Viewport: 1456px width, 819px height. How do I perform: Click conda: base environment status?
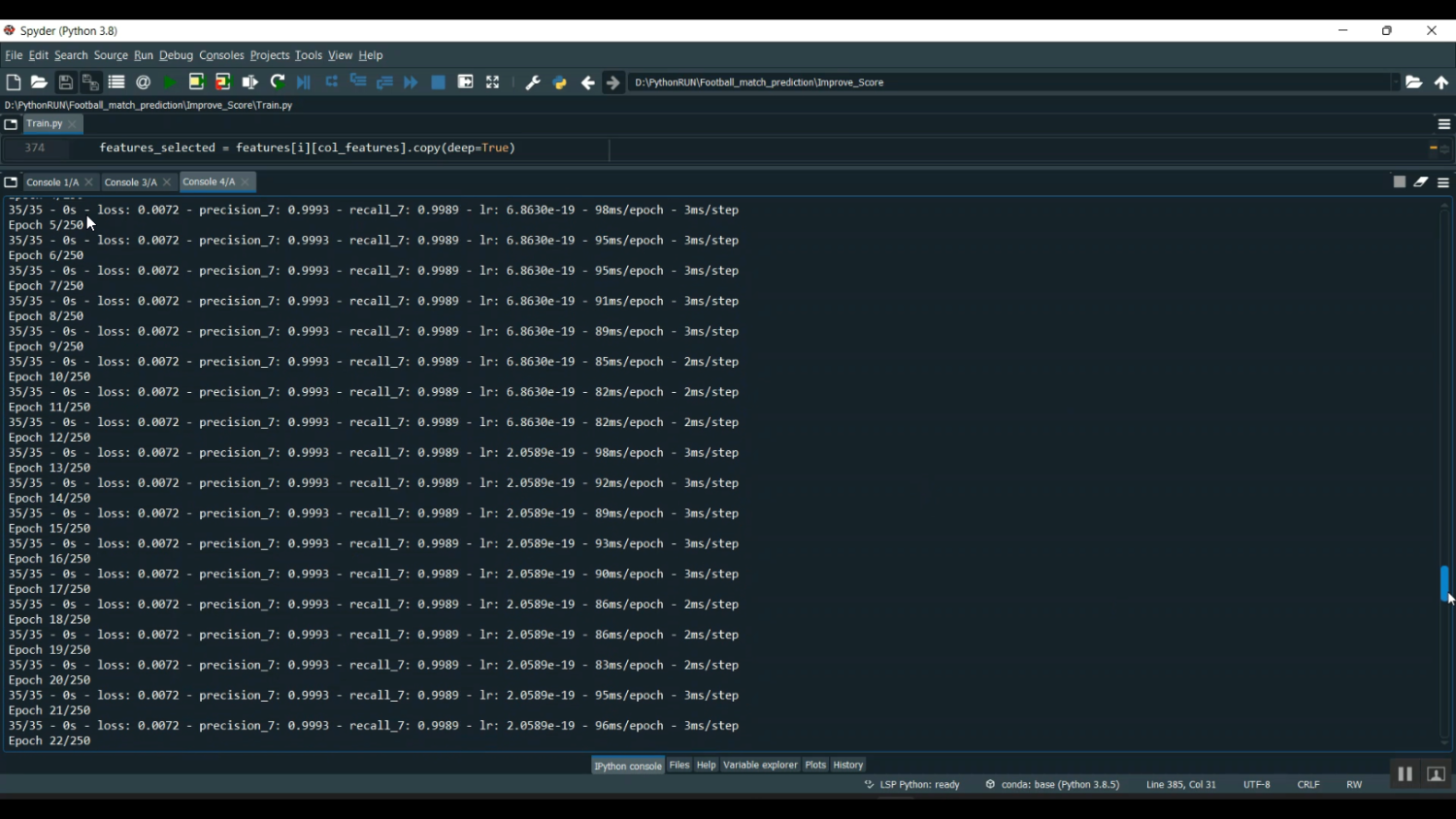point(1053,785)
